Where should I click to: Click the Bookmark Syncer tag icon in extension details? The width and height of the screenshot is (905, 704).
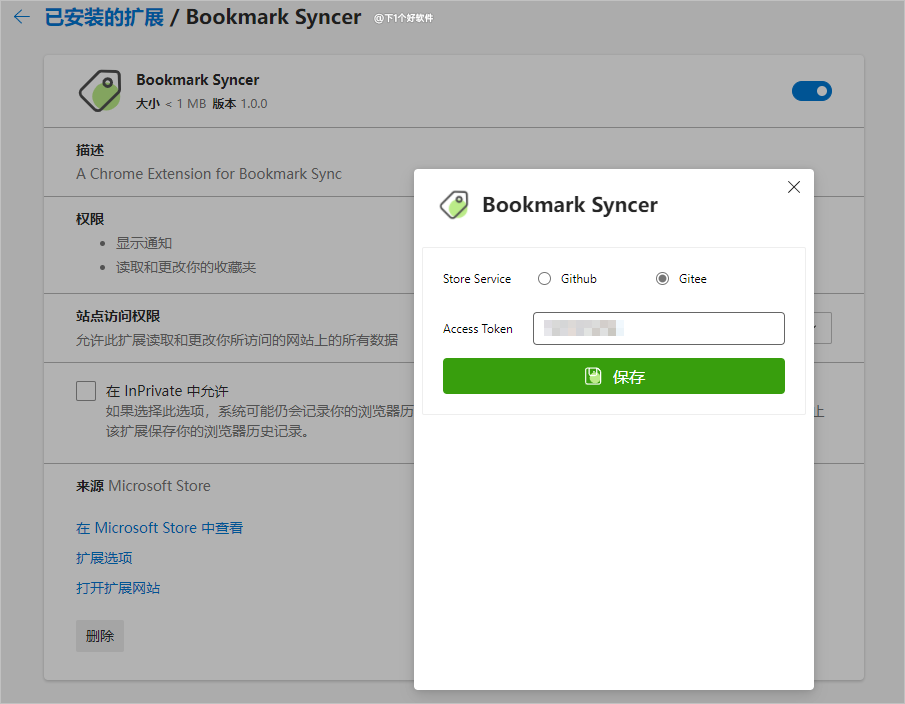pyautogui.click(x=100, y=91)
